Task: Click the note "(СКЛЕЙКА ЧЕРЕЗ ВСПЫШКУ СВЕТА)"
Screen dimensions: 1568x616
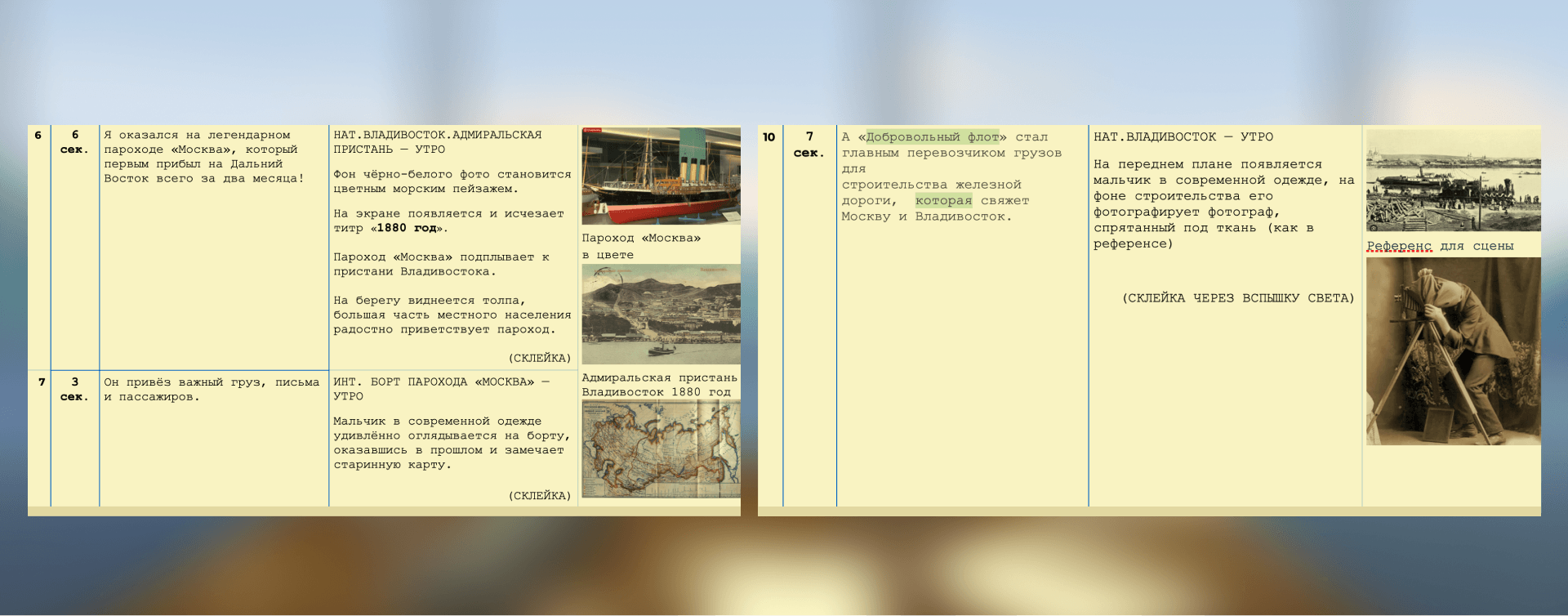Action: coord(1238,298)
